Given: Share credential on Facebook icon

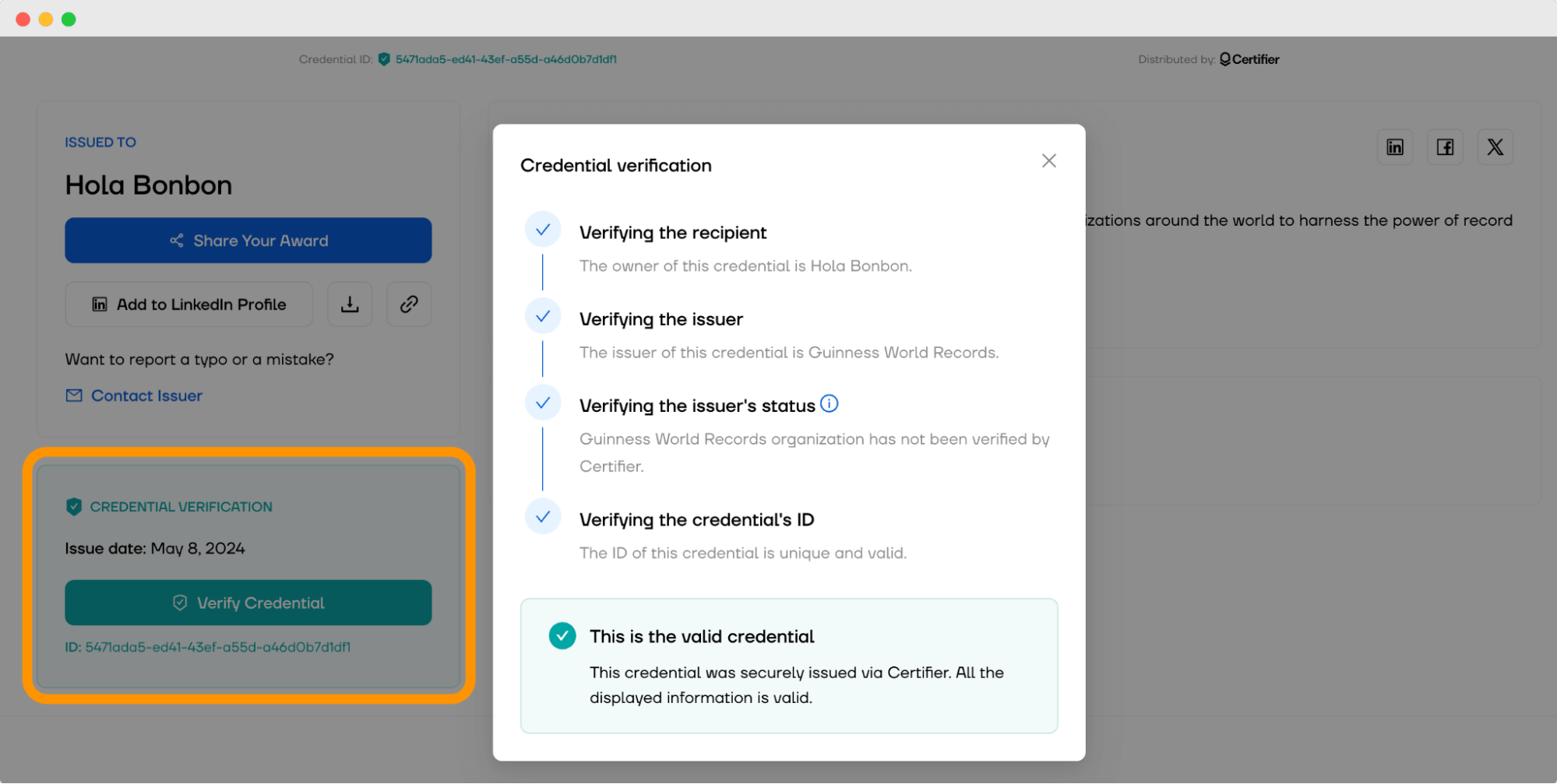Looking at the screenshot, I should tap(1445, 147).
